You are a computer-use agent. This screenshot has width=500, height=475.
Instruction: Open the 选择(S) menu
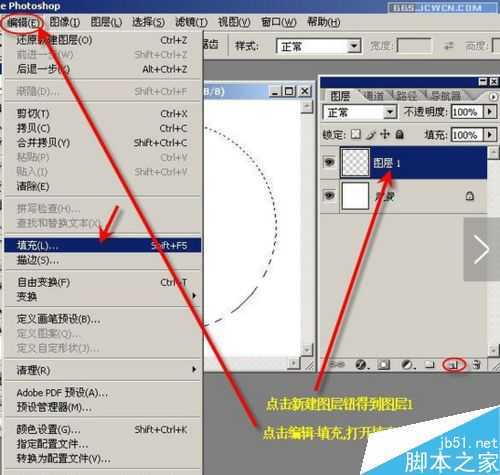click(149, 22)
